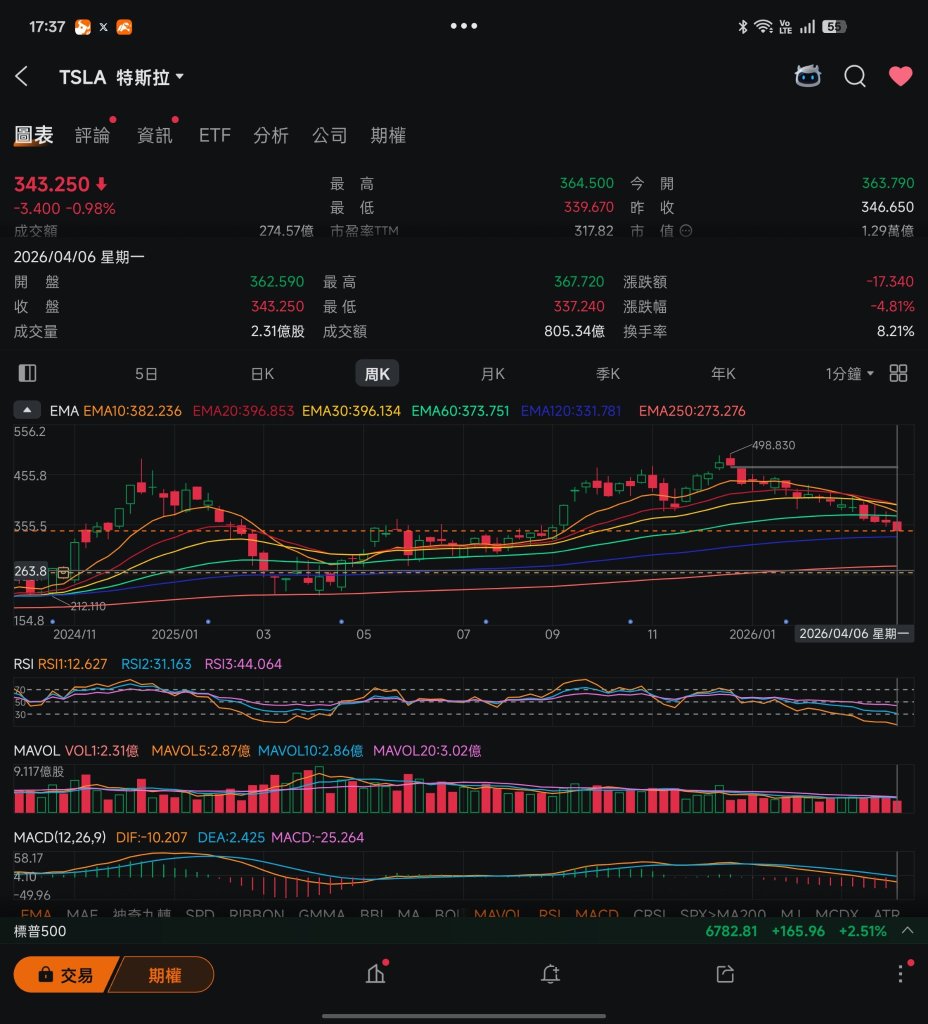Click the MACD(12,26,9) indicator header
Viewport: 928px width, 1024px height.
(59, 837)
